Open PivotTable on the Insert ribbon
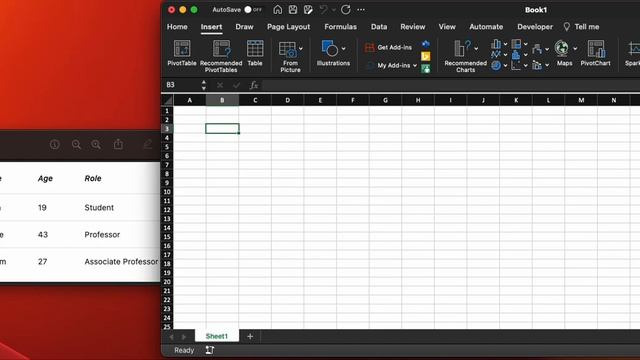Screen dimensions: 640x360 click(x=182, y=53)
